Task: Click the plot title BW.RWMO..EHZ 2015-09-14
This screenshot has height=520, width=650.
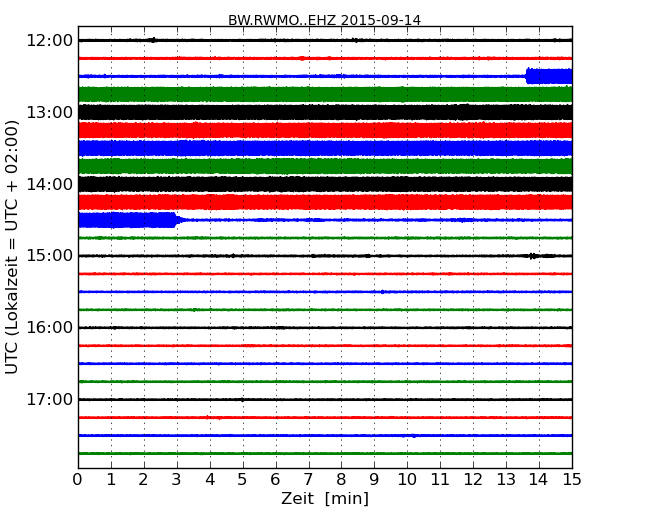Action: click(x=324, y=20)
